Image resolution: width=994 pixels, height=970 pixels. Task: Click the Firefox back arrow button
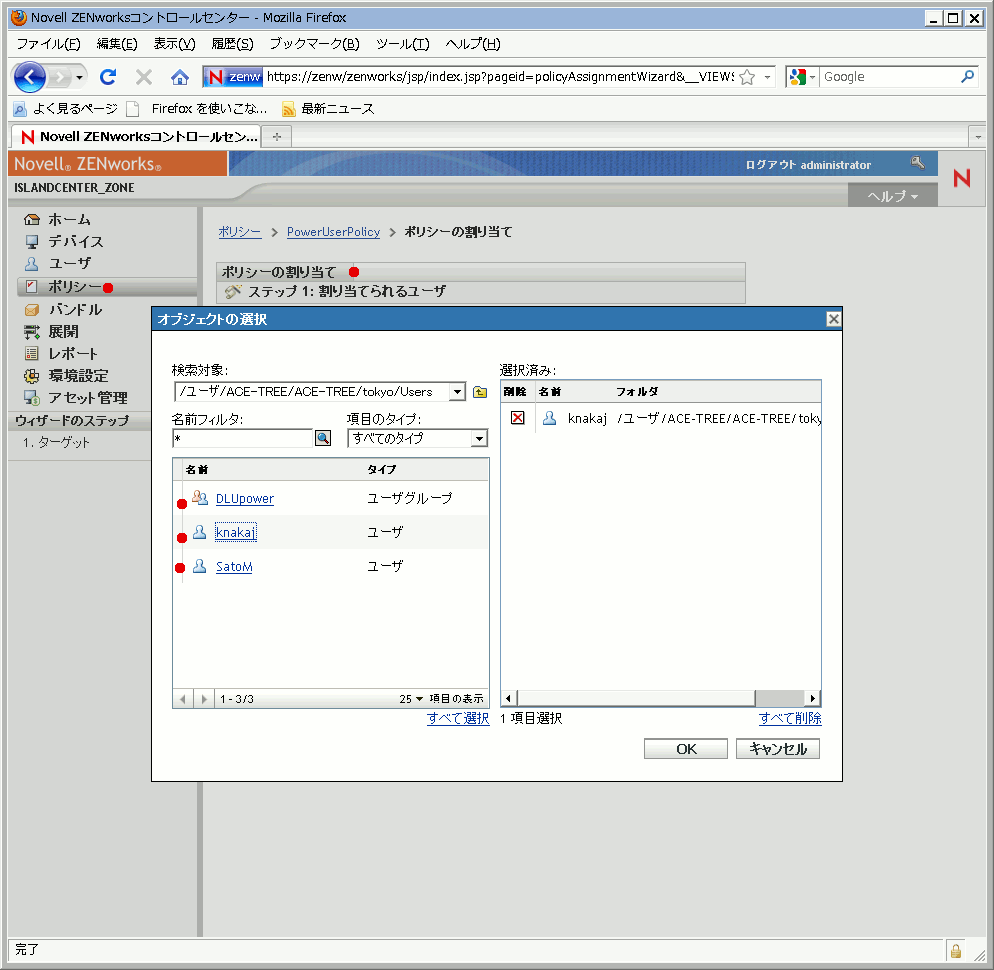[x=29, y=77]
